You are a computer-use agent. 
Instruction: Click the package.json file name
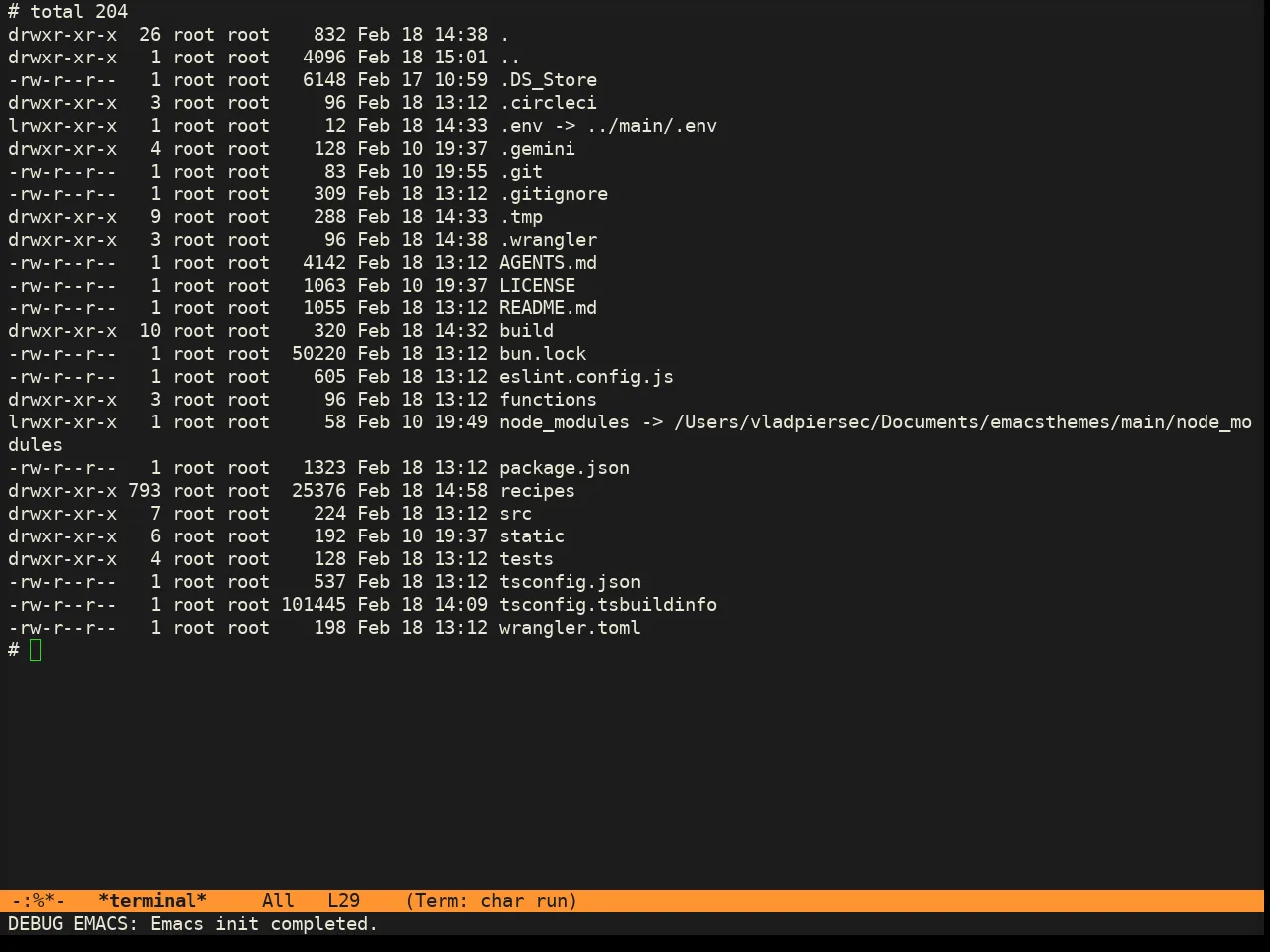click(x=565, y=468)
